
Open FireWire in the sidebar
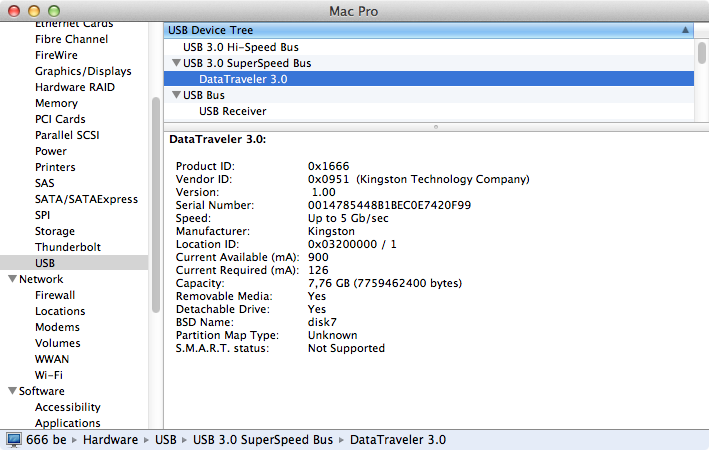(x=56, y=55)
